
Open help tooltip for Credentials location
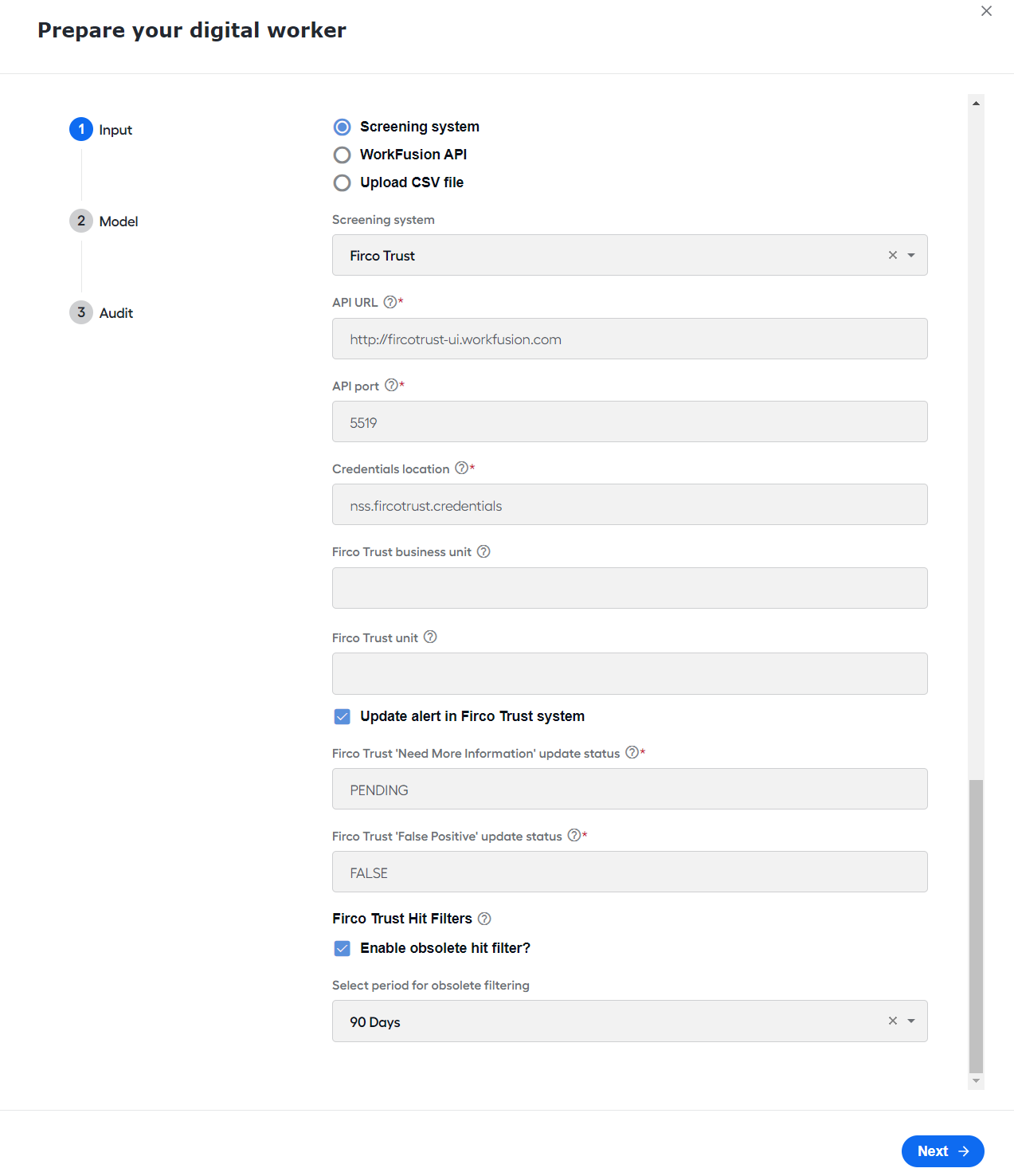point(461,468)
